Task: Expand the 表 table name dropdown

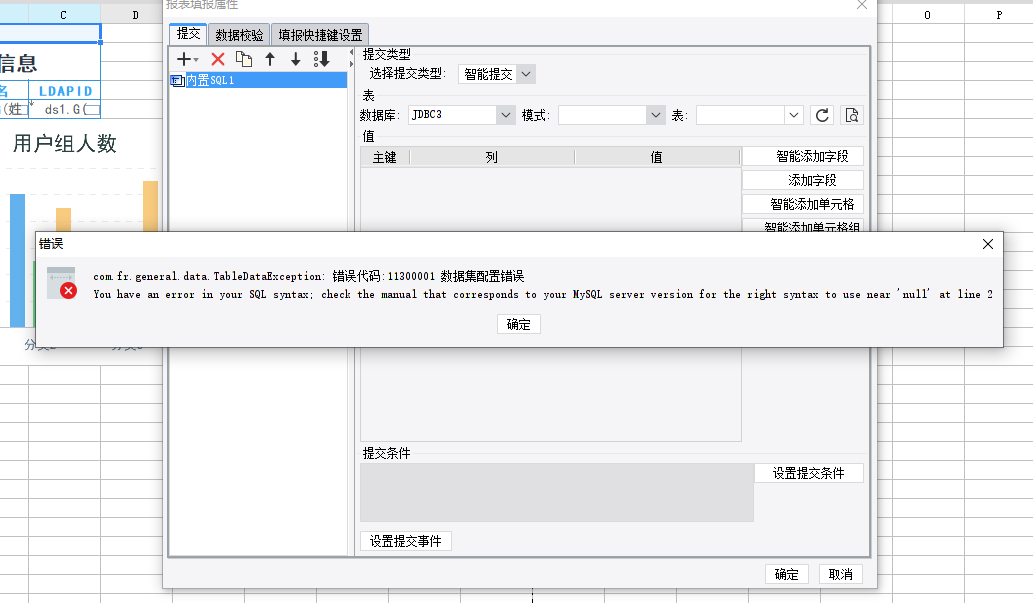Action: pyautogui.click(x=794, y=115)
